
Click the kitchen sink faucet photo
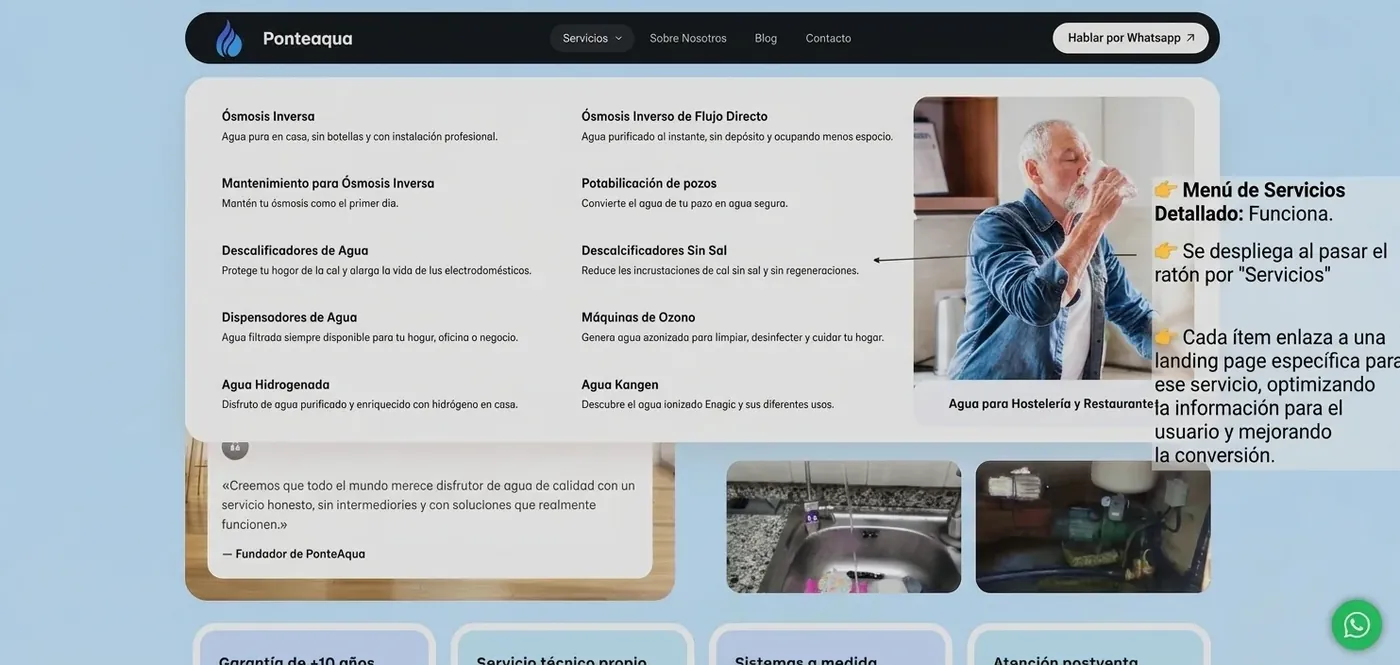(x=843, y=527)
